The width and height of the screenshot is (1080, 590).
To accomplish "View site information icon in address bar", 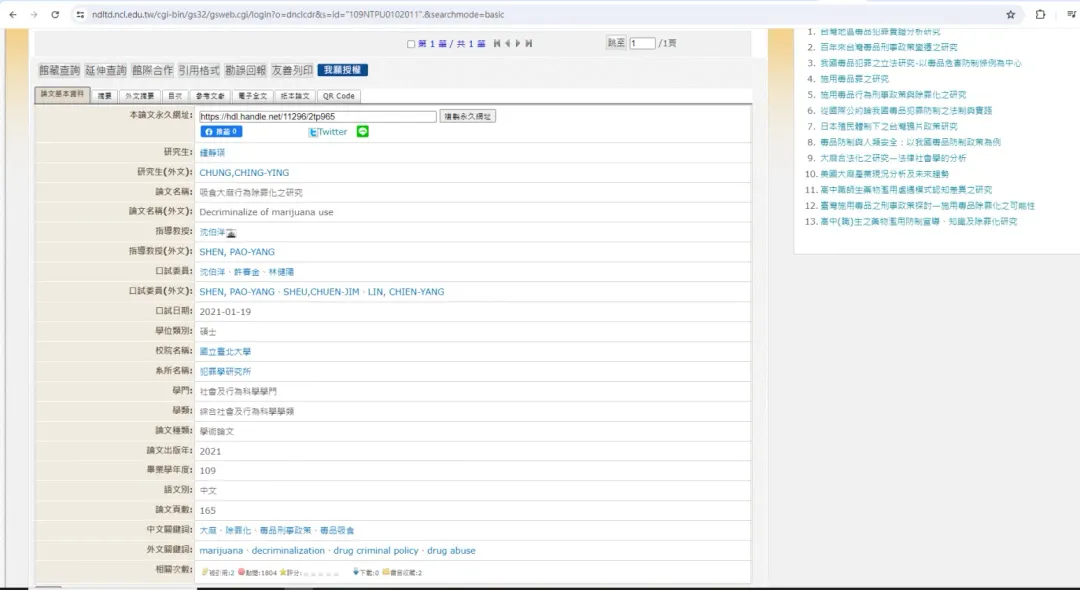I will click(x=80, y=14).
